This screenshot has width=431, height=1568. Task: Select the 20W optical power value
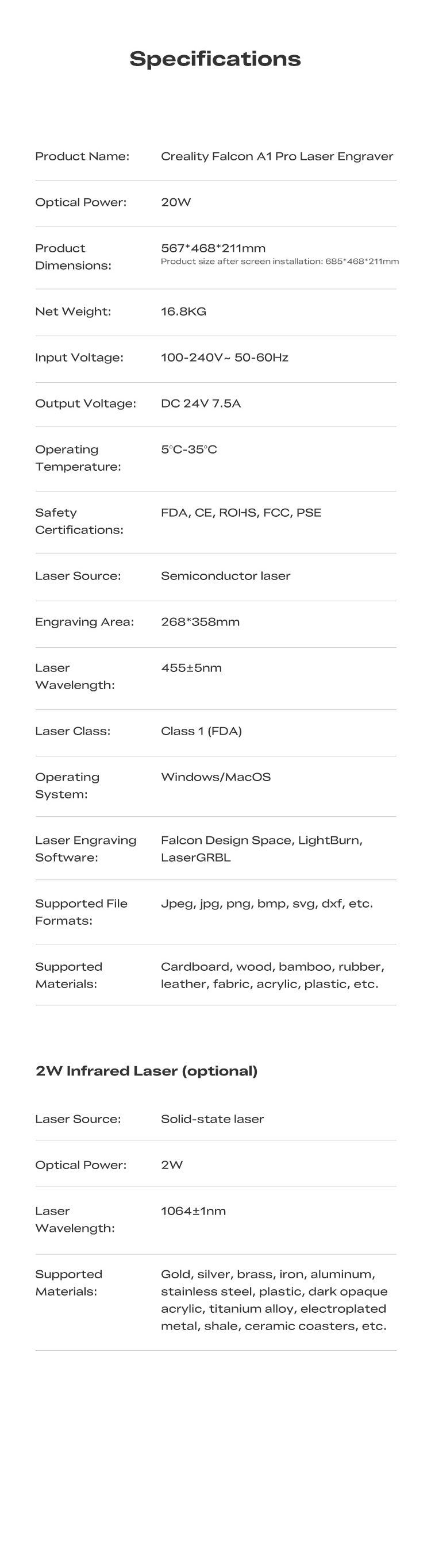click(x=176, y=203)
